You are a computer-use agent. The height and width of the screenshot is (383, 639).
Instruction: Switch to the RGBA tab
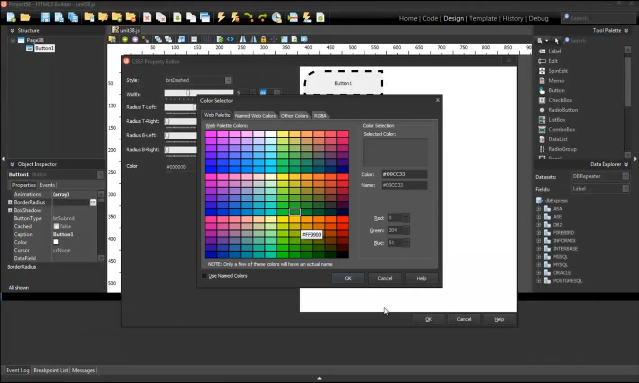click(320, 116)
